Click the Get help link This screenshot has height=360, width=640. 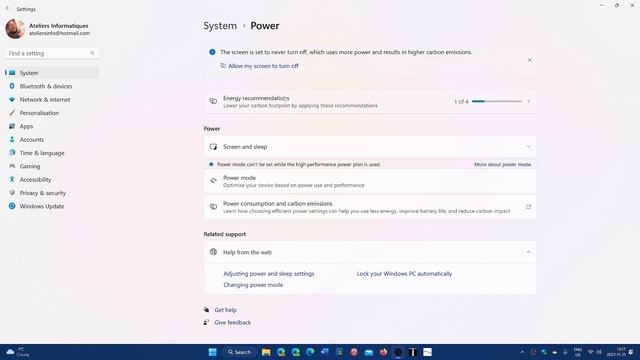click(x=225, y=310)
